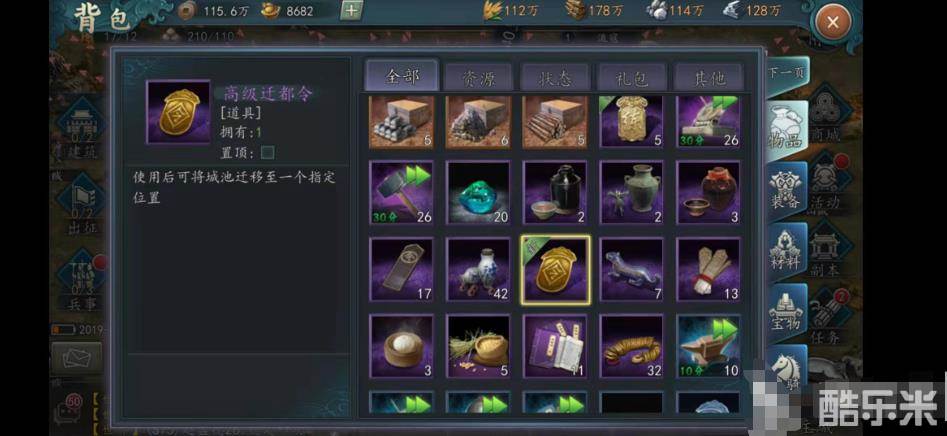The width and height of the screenshot is (947, 436).
Task: Open the 其他 tab
Action: pyautogui.click(x=709, y=77)
